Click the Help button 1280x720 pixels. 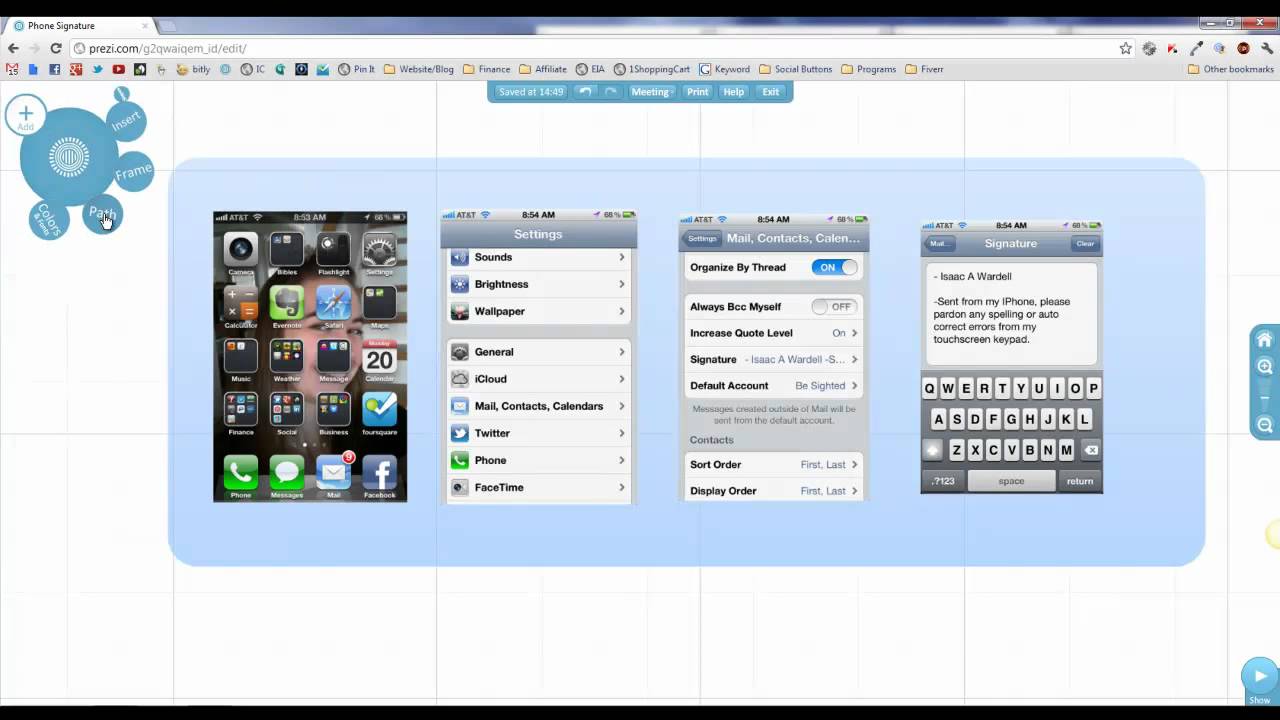734,92
